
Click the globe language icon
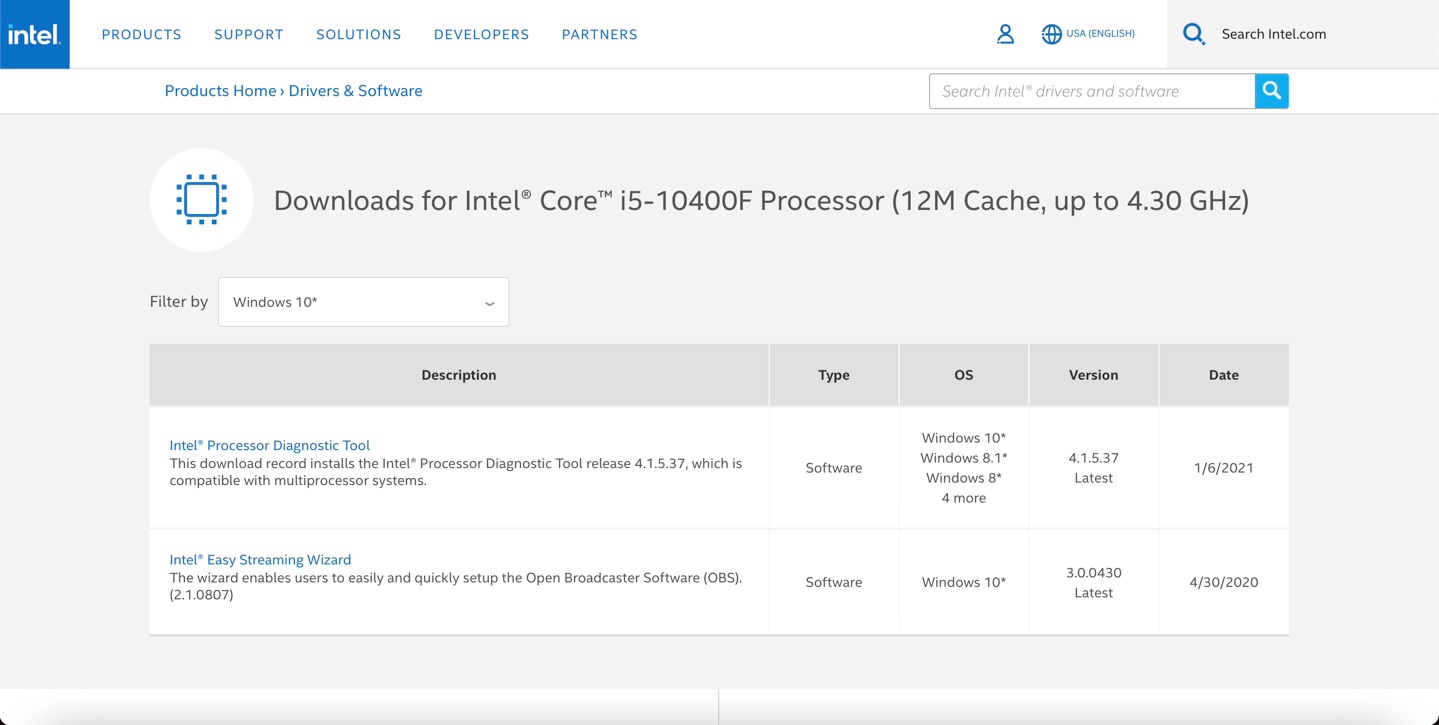click(1051, 34)
